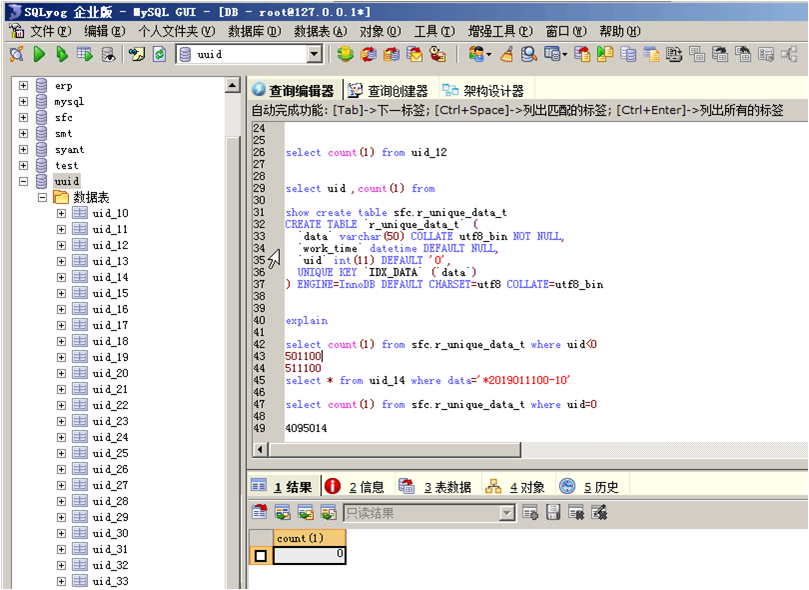This screenshot has width=809, height=590.
Task: Expand the uid_15 table node
Action: coord(61,293)
